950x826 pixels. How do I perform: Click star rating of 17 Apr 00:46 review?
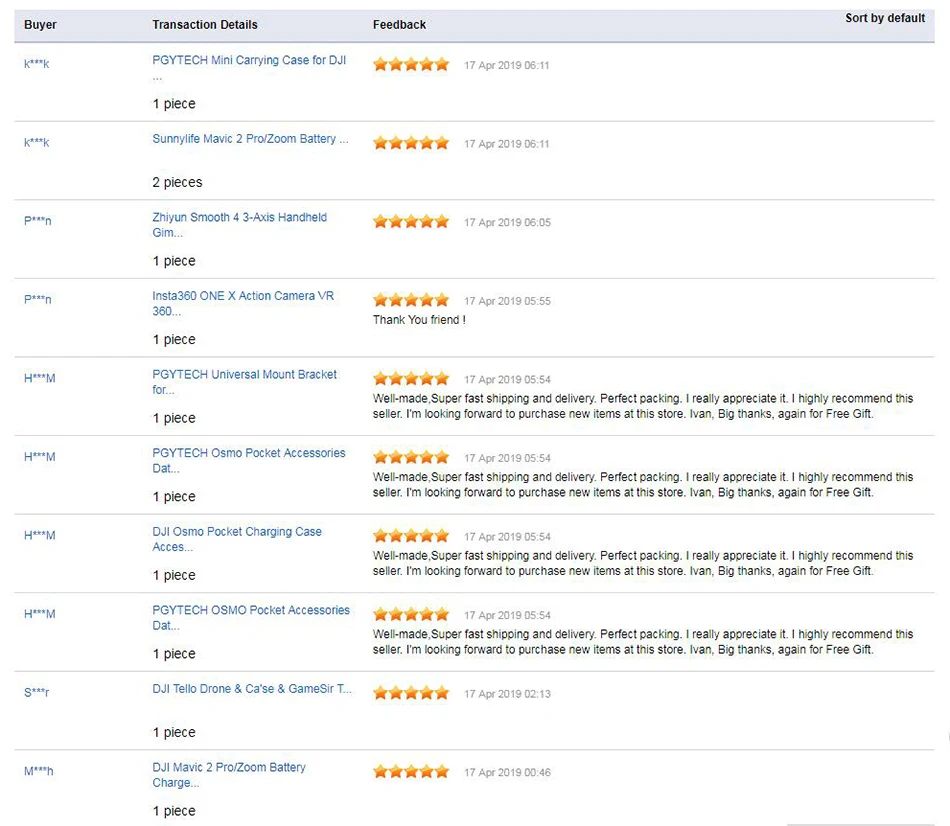pyautogui.click(x=411, y=771)
